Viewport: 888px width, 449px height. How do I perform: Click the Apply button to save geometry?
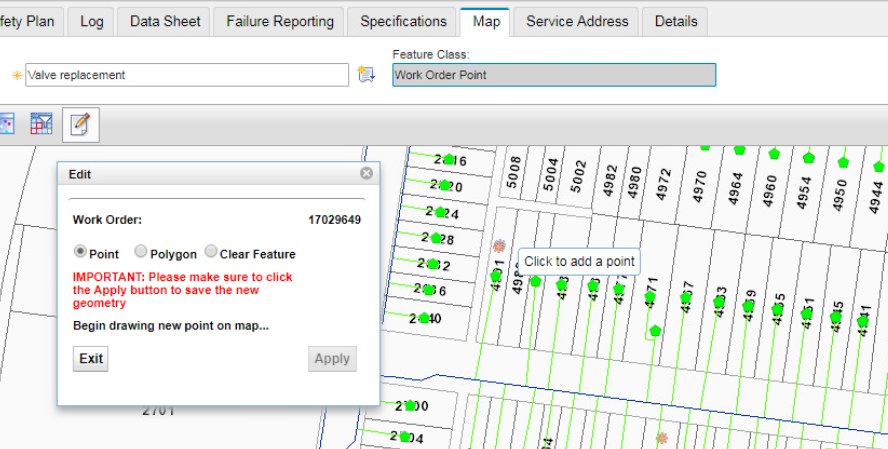[x=332, y=359]
